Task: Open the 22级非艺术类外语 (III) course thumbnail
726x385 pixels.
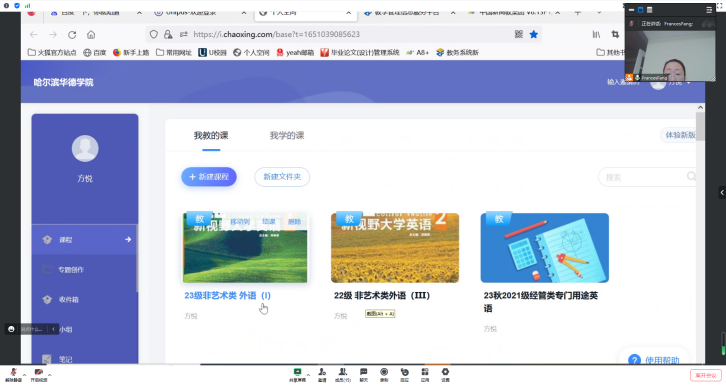Action: pyautogui.click(x=395, y=248)
